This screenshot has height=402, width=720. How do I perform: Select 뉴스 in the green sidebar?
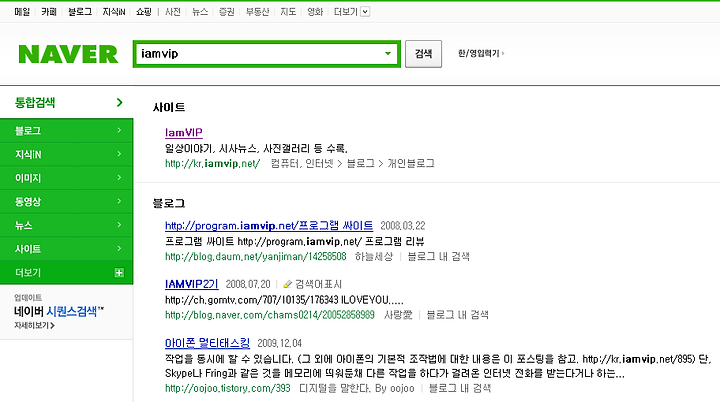[67, 225]
